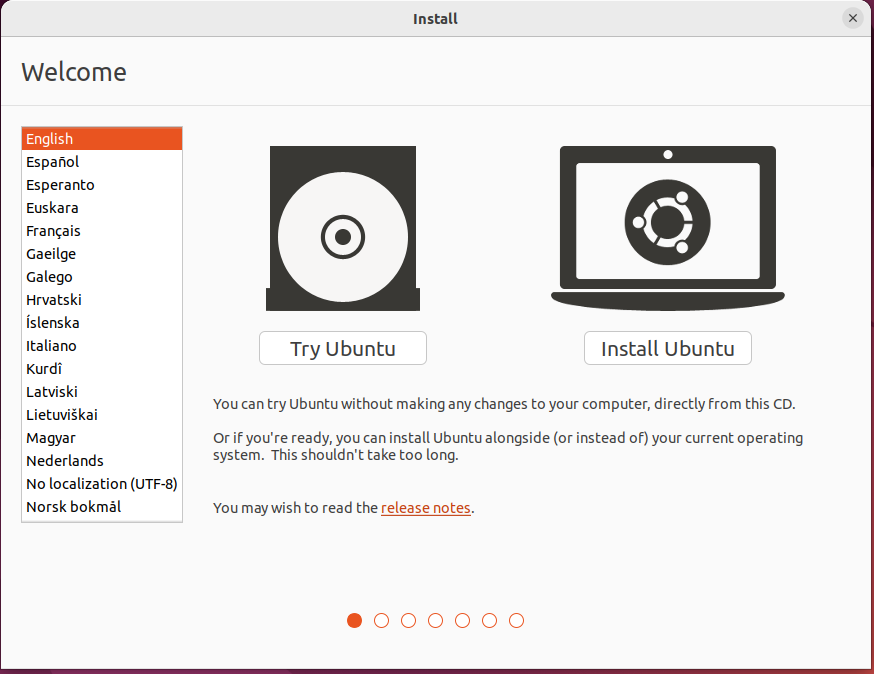Select English in the language list
Image resolution: width=874 pixels, height=674 pixels.
pos(102,139)
